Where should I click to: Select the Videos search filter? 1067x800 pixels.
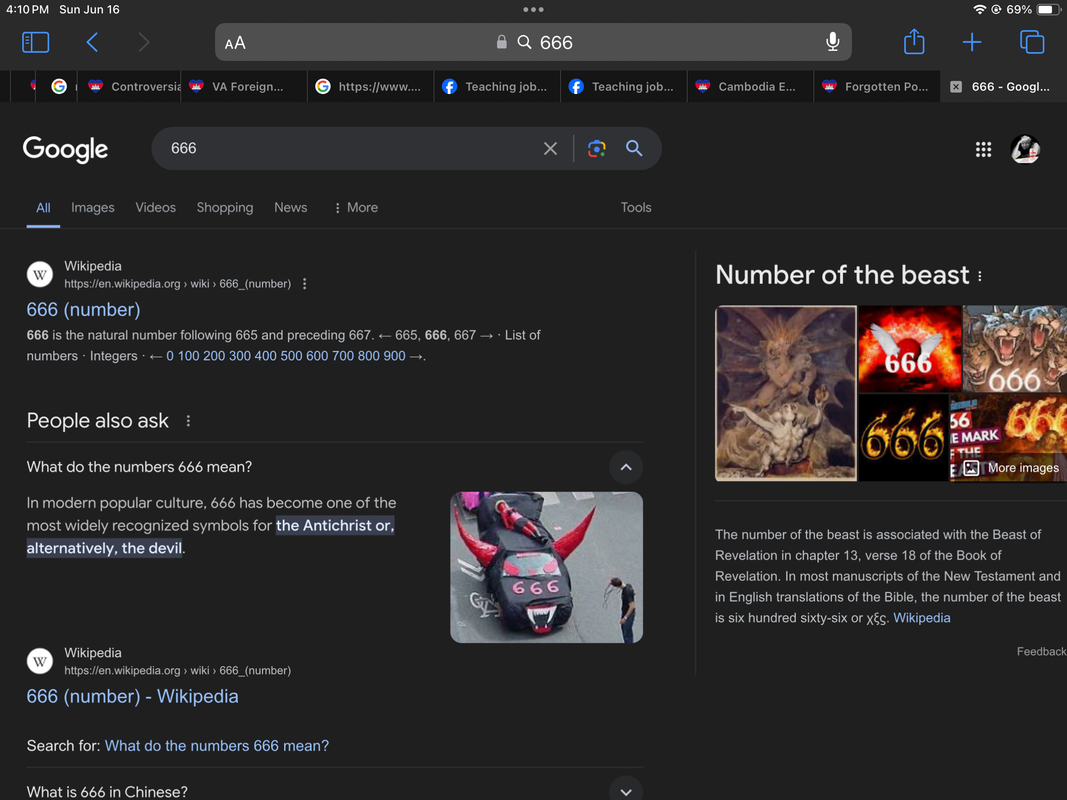[155, 207]
